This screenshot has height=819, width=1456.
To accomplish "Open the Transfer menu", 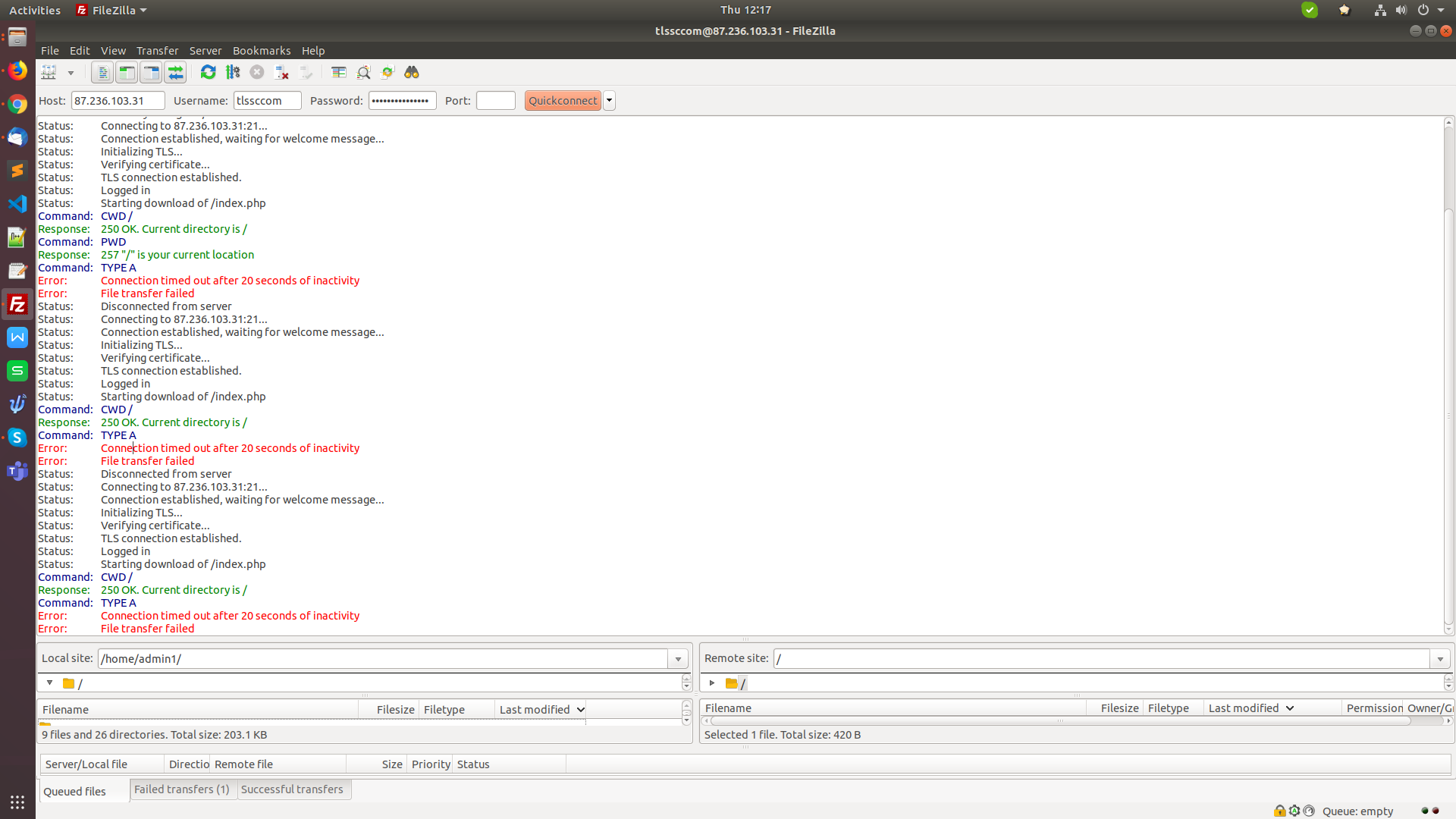I will point(157,51).
